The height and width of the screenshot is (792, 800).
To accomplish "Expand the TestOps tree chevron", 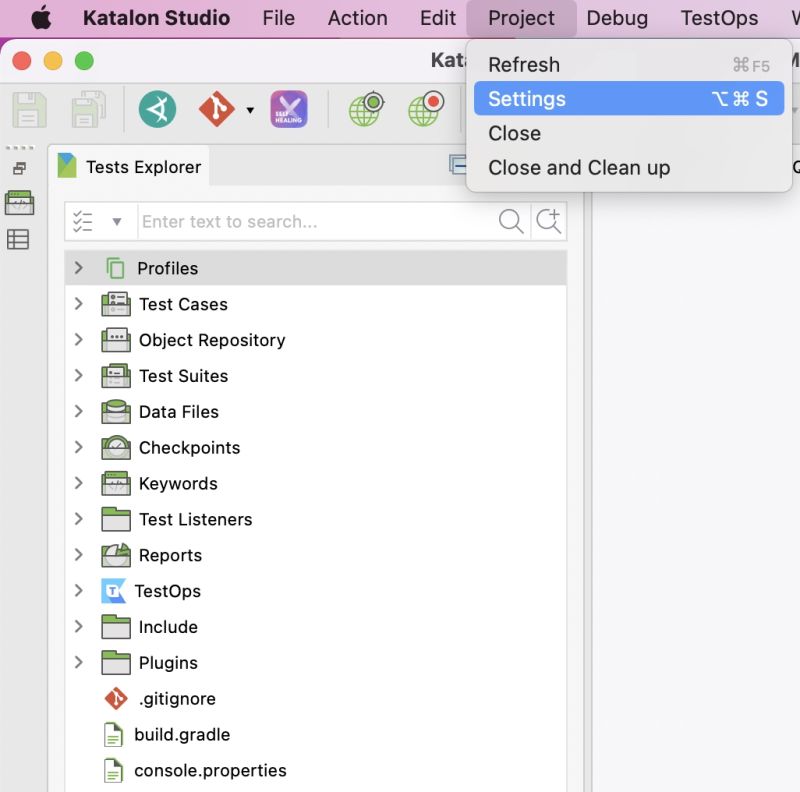I will pos(78,590).
